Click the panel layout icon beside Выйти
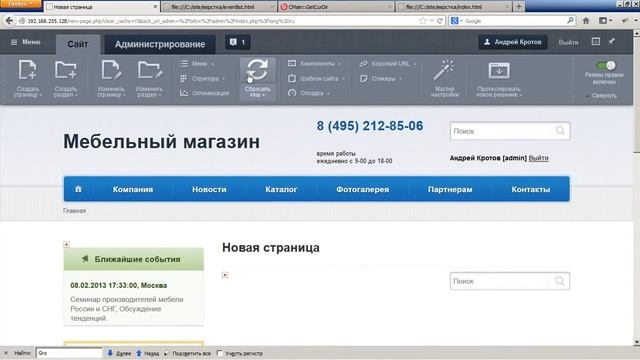 tap(596, 42)
